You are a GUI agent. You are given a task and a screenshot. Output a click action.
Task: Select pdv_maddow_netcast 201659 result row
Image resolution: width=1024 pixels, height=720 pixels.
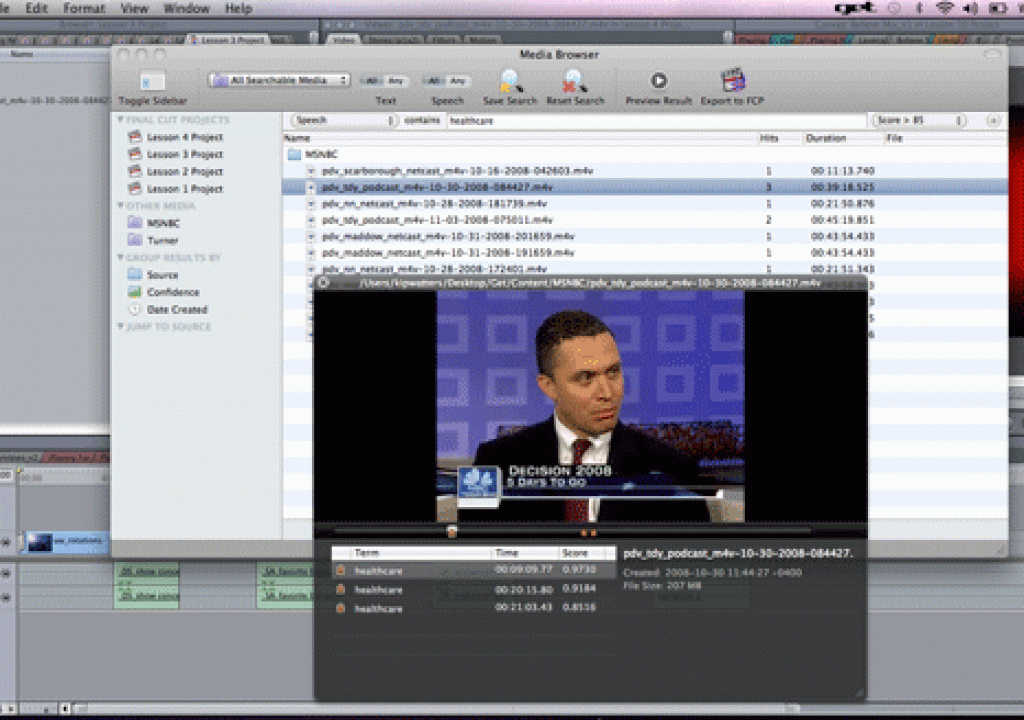coord(645,237)
